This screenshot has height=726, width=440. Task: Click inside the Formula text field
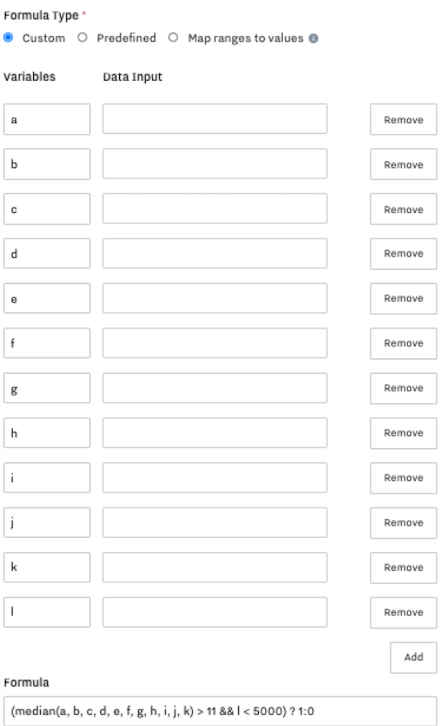220,710
